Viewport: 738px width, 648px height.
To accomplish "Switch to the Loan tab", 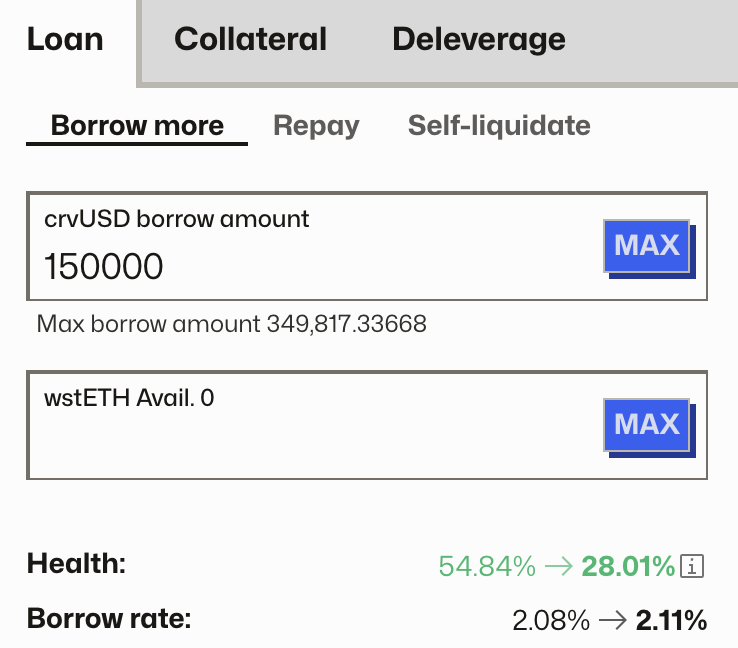I will point(65,40).
